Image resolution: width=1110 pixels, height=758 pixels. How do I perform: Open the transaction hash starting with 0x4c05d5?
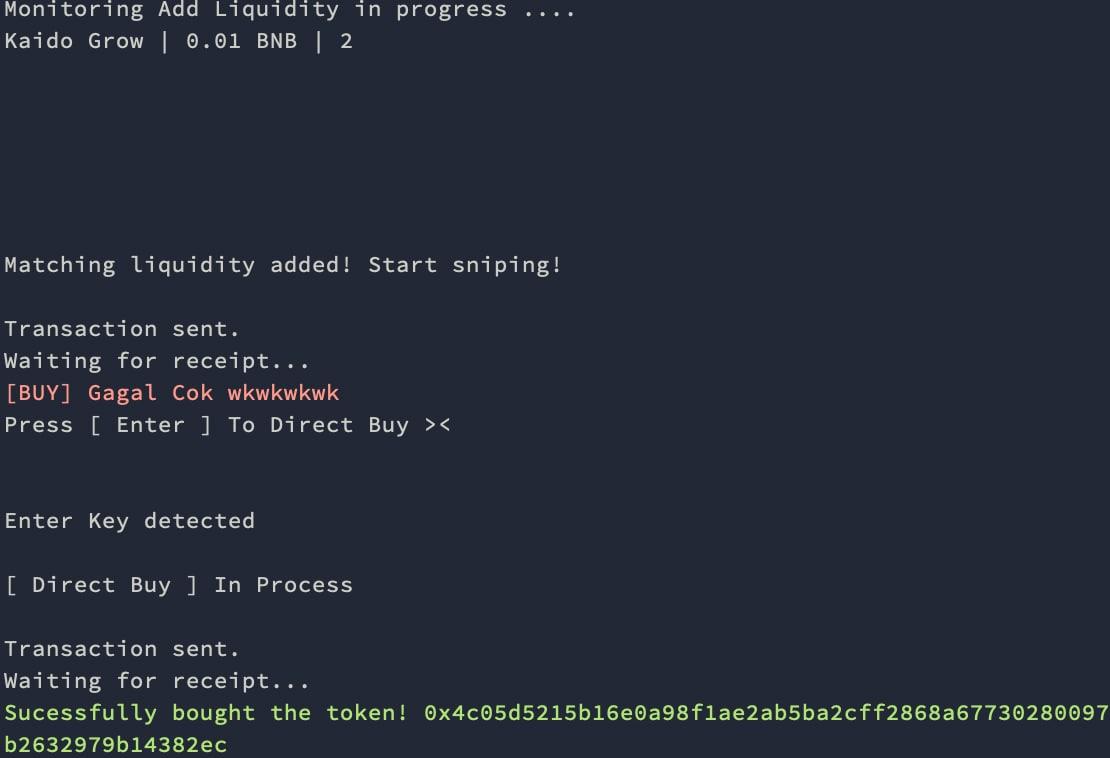(766, 713)
